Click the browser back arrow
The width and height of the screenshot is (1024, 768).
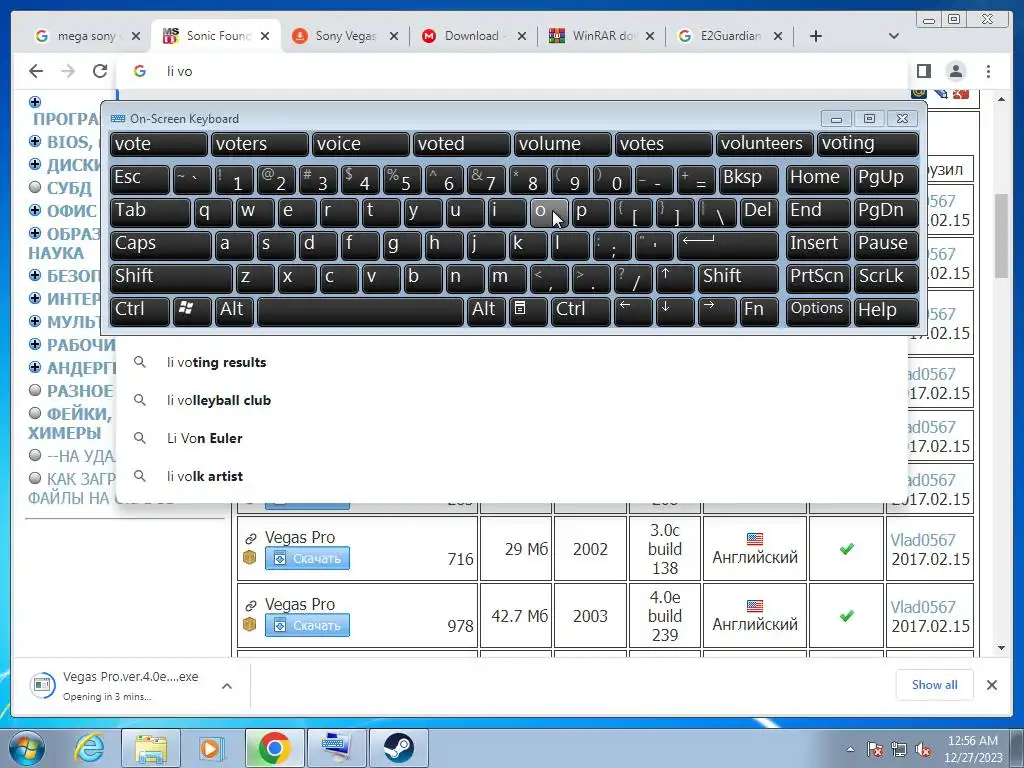[36, 71]
